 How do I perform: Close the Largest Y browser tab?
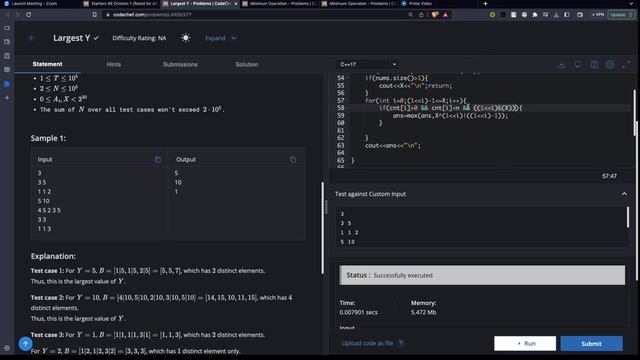(236, 4)
